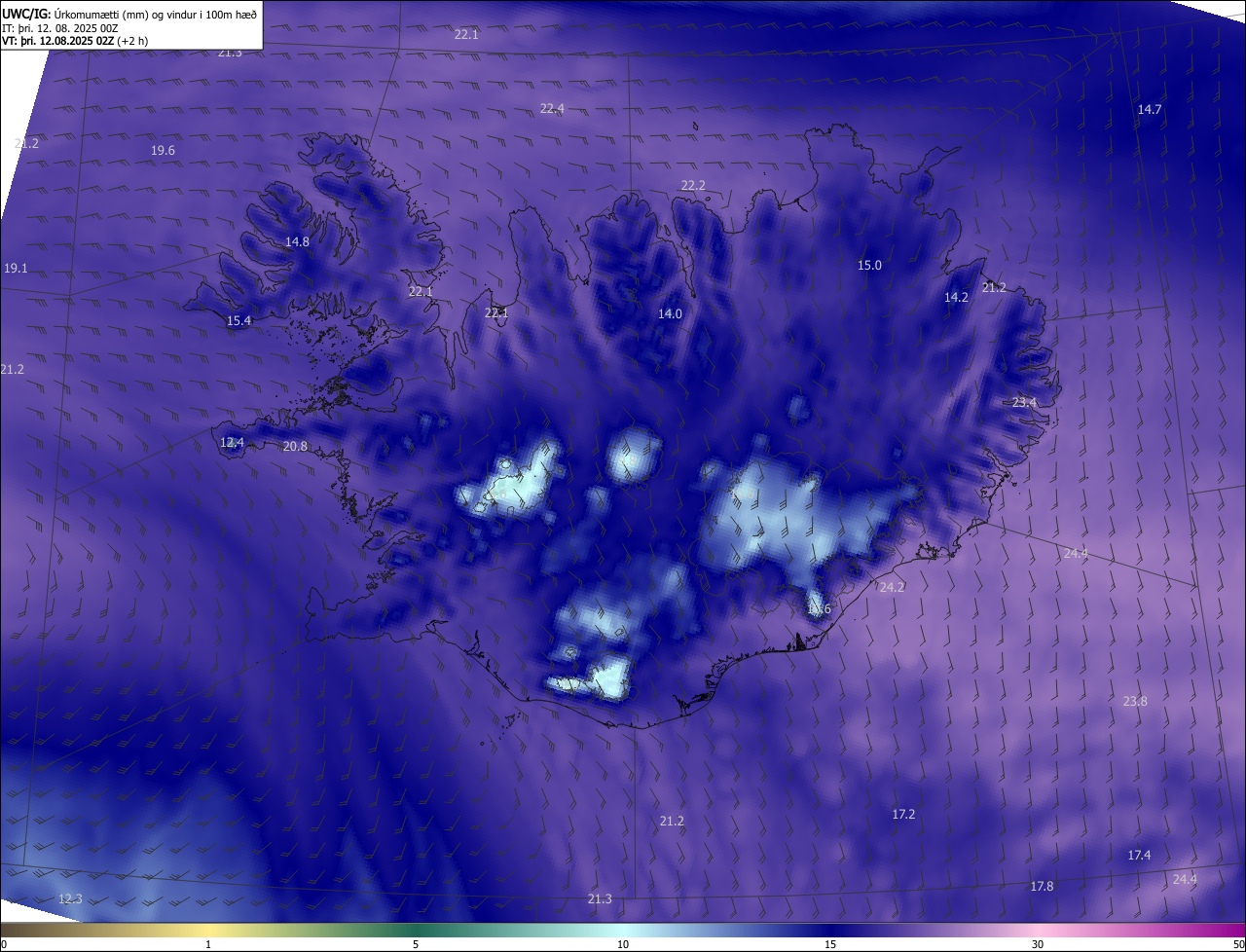Click the 14.2 value on the map
1246x952 pixels.
click(956, 297)
